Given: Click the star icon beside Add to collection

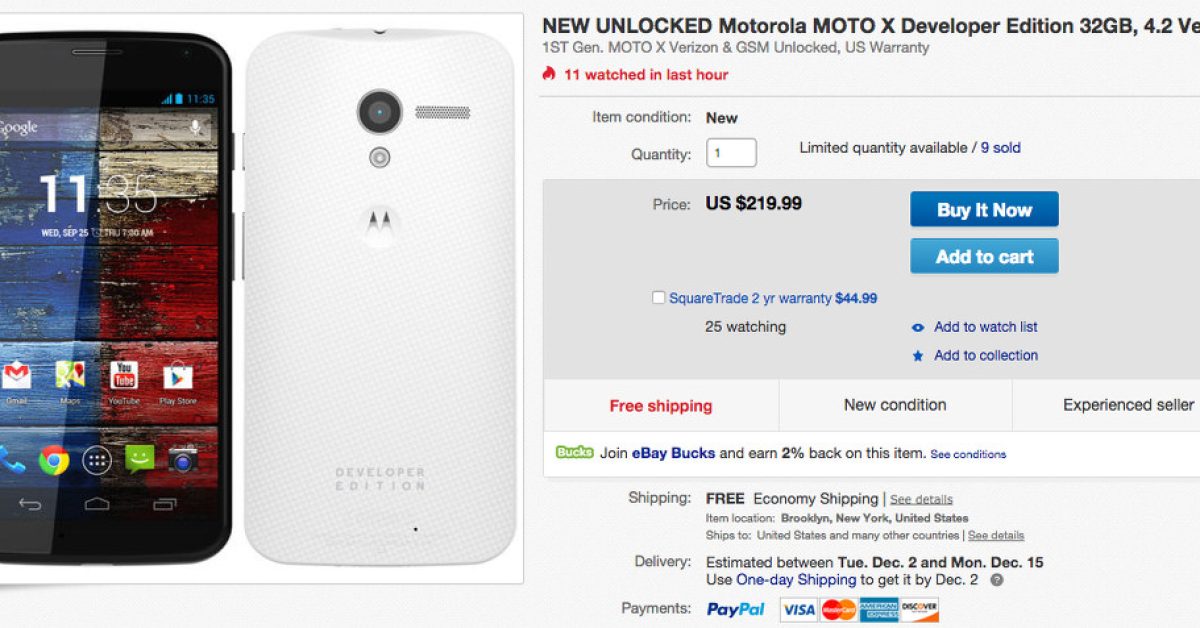Looking at the screenshot, I should pos(918,356).
